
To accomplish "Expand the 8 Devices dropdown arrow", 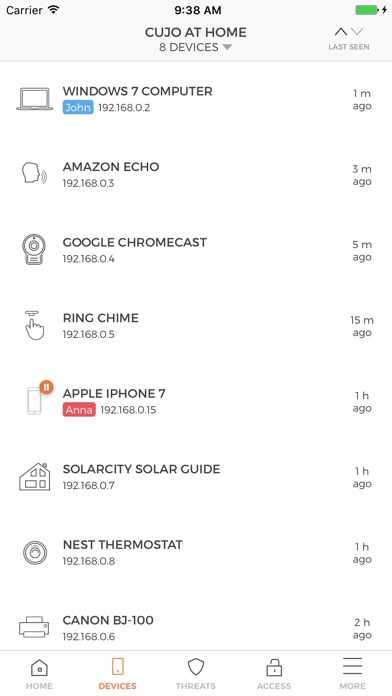I will point(227,47).
